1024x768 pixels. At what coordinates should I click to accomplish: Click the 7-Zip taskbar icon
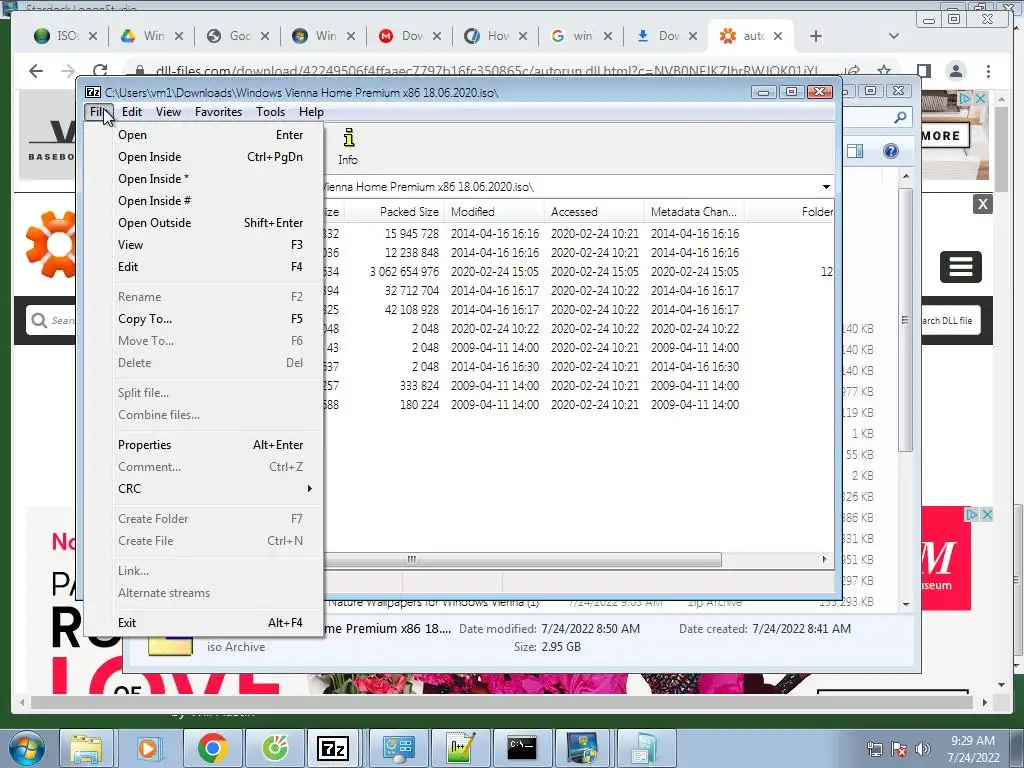coord(334,748)
